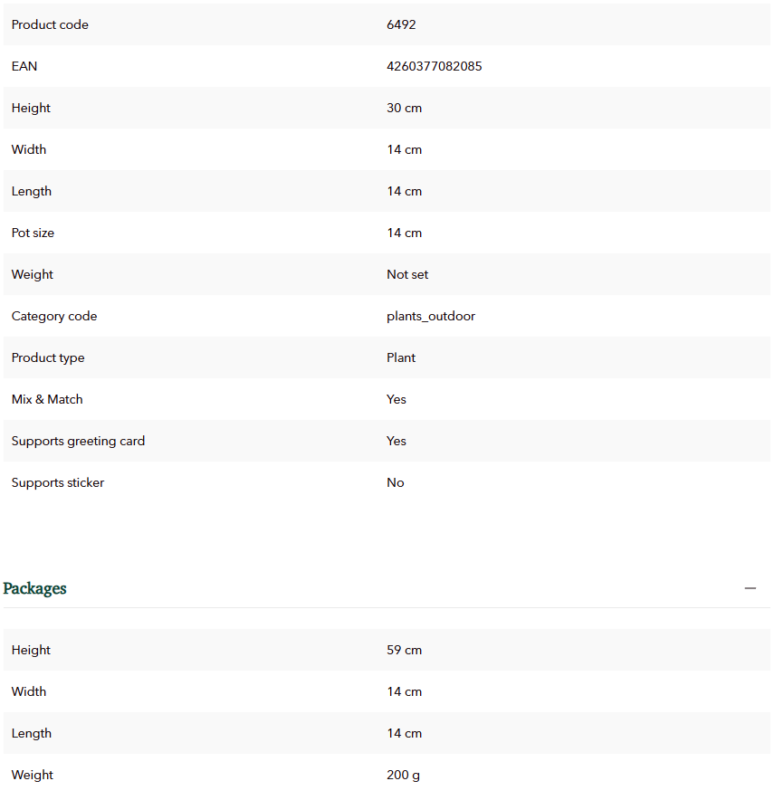The image size is (774, 800).
Task: Click the product Height 30 cm value
Action: click(x=404, y=108)
